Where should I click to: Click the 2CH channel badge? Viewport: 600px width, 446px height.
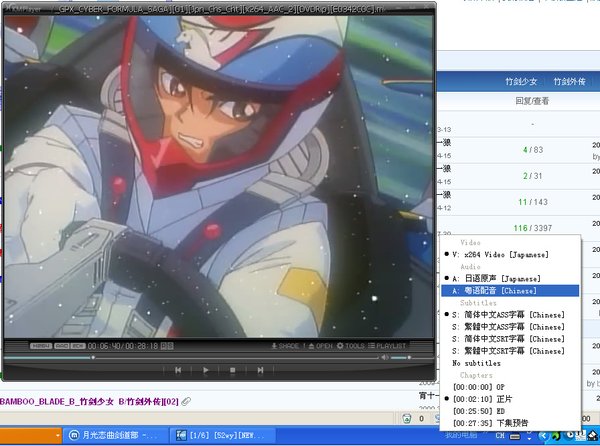tap(78, 346)
